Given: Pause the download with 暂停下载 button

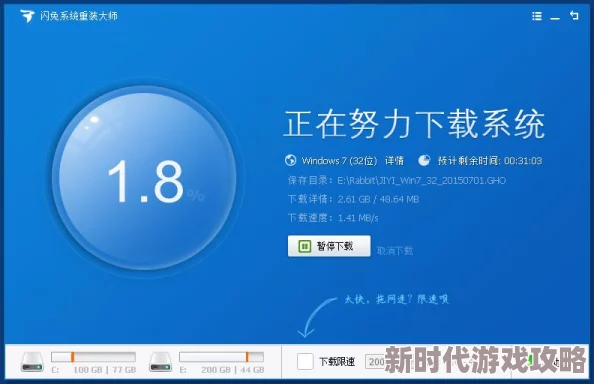Looking at the screenshot, I should pyautogui.click(x=329, y=246).
